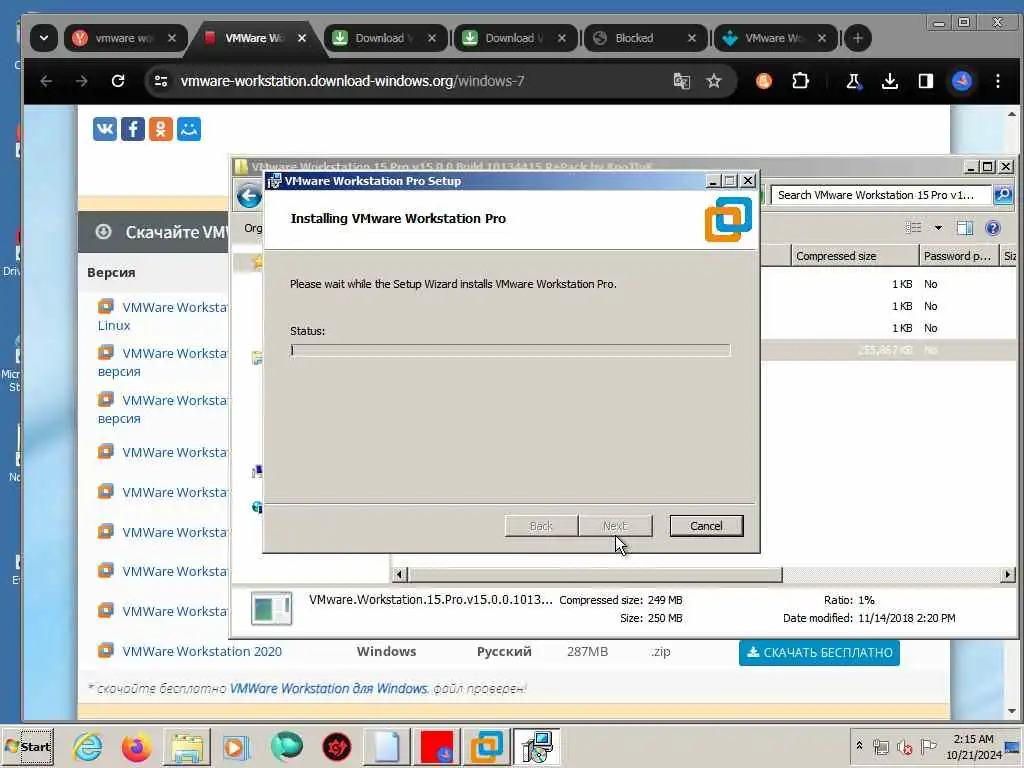Click the Search VMware Workstation 15 Pro box
This screenshot has width=1024, height=768.
point(881,195)
